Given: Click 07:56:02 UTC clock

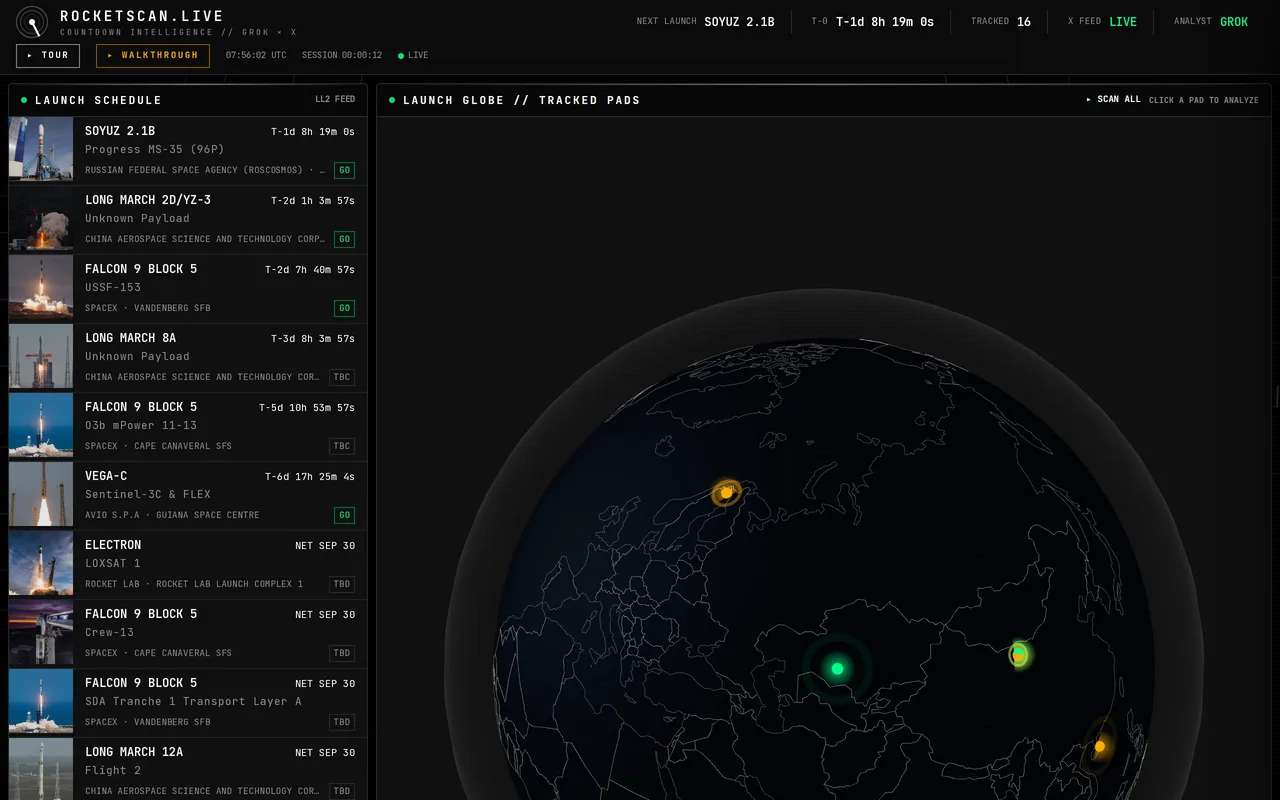Looking at the screenshot, I should coord(256,56).
